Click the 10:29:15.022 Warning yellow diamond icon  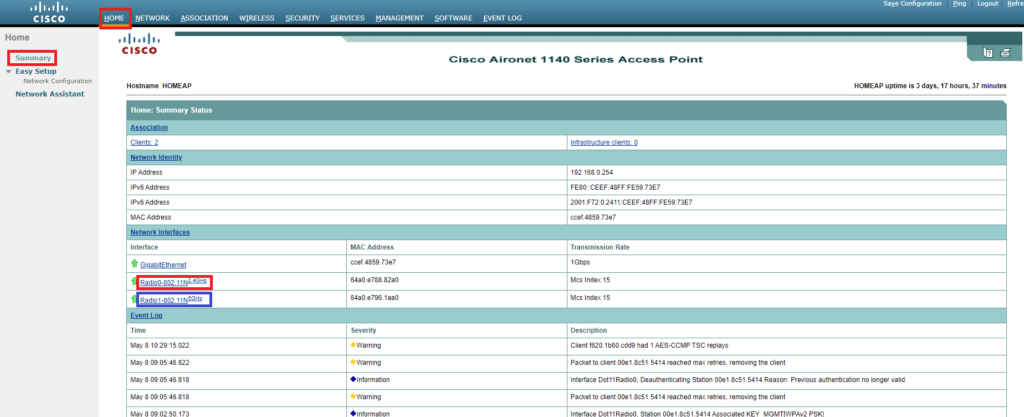click(x=353, y=345)
